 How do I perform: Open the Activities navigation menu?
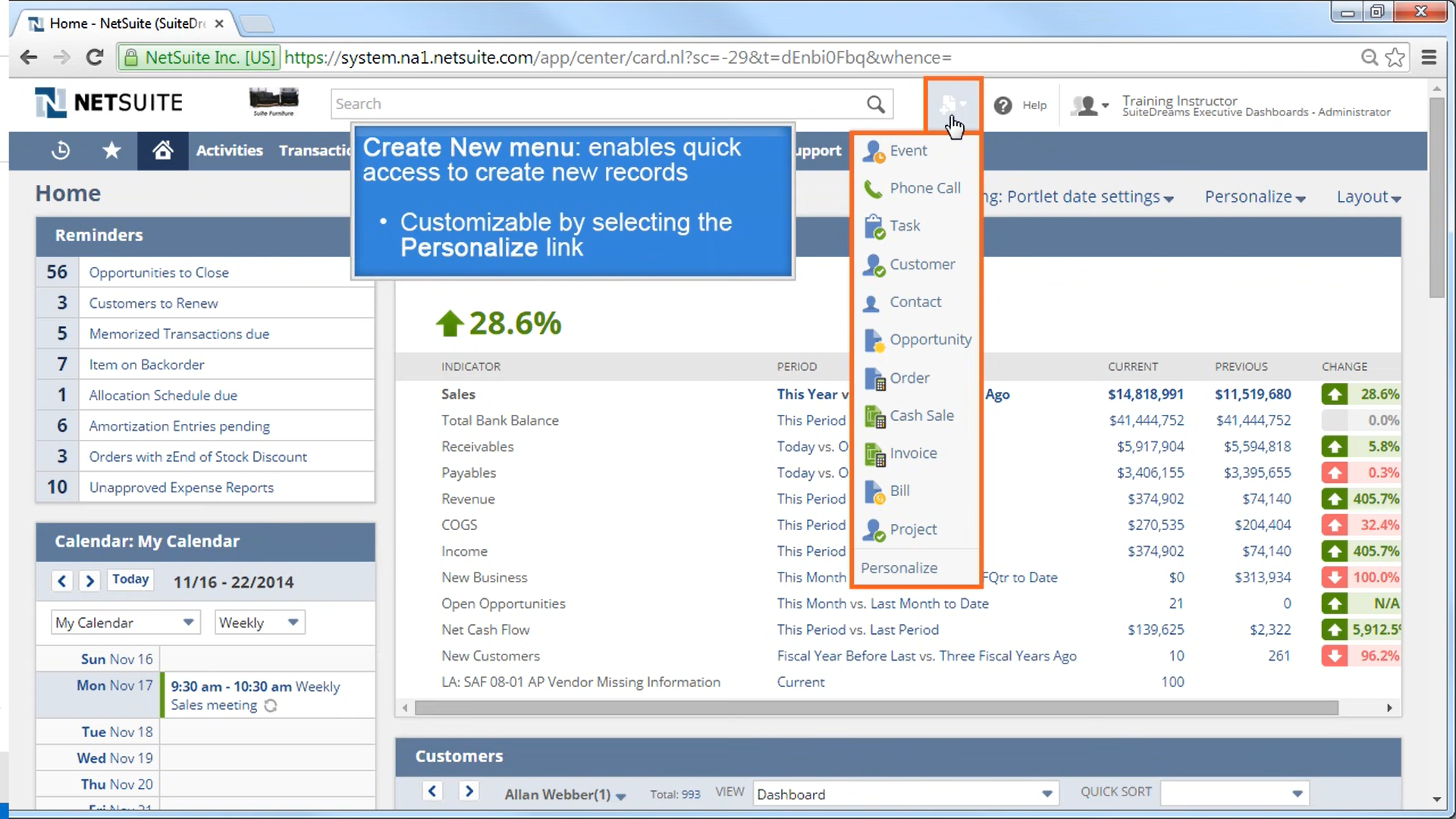point(229,150)
